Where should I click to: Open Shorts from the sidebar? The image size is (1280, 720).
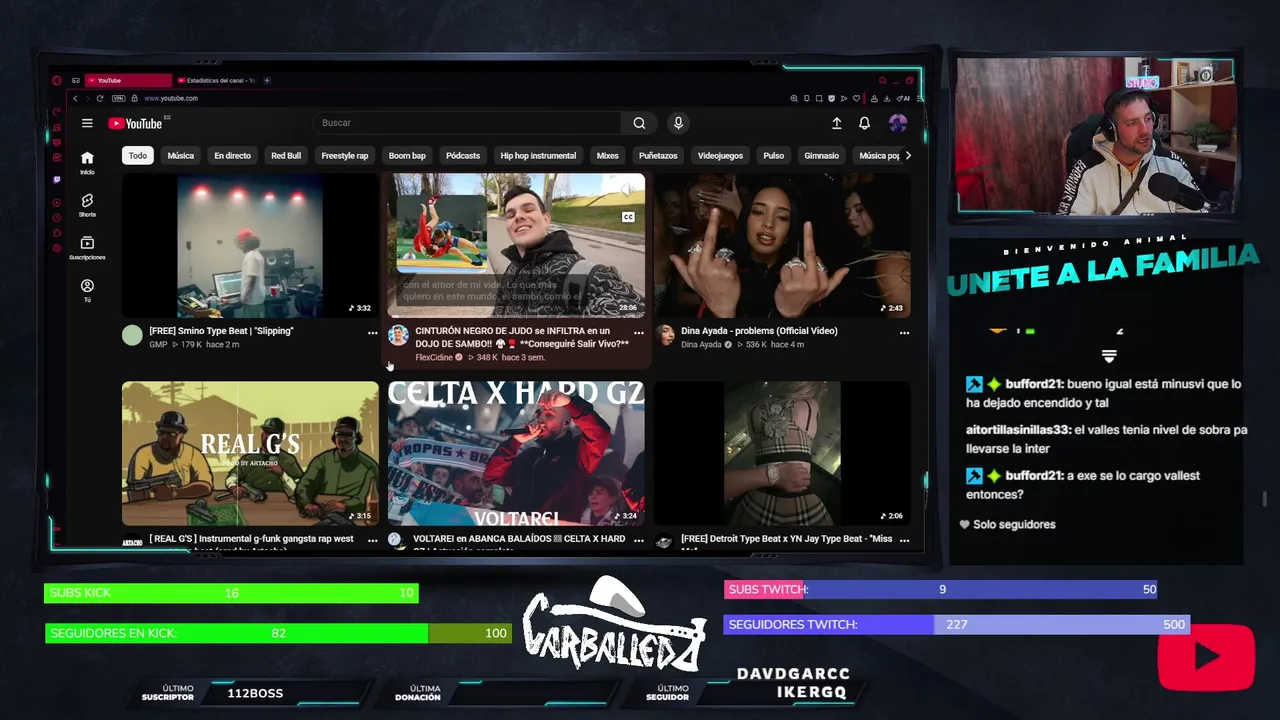pos(87,205)
